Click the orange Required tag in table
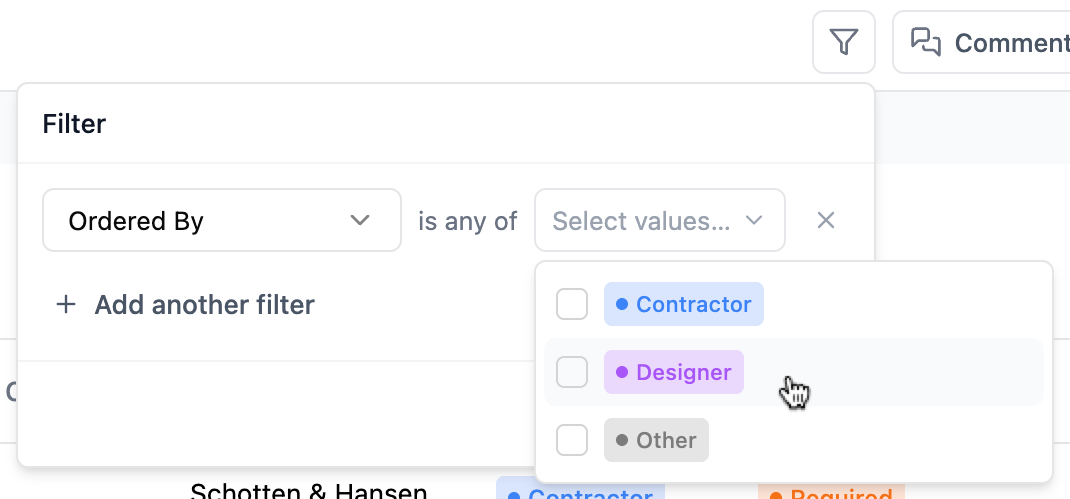 pos(831,491)
